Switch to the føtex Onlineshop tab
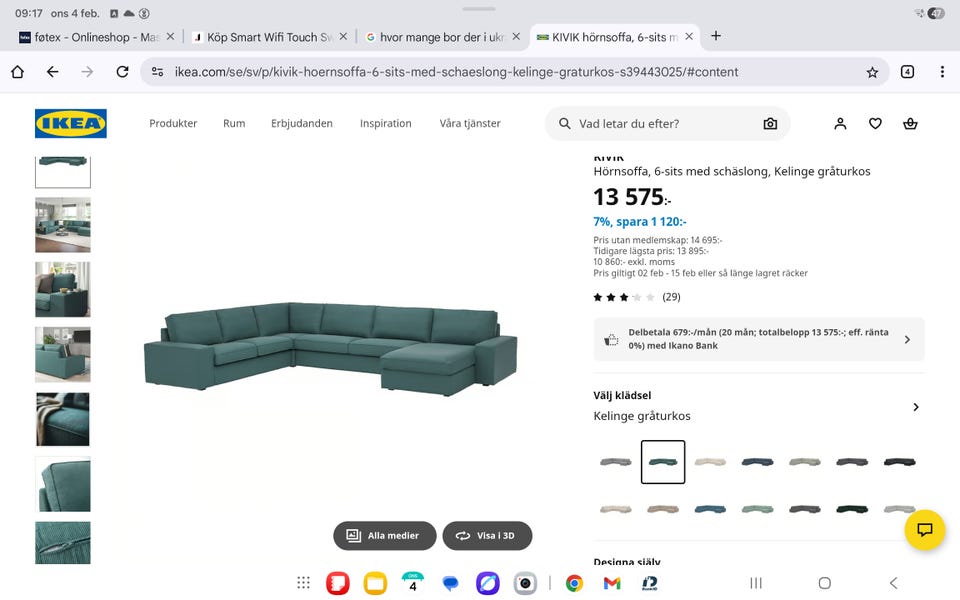960x600 pixels. tap(90, 37)
